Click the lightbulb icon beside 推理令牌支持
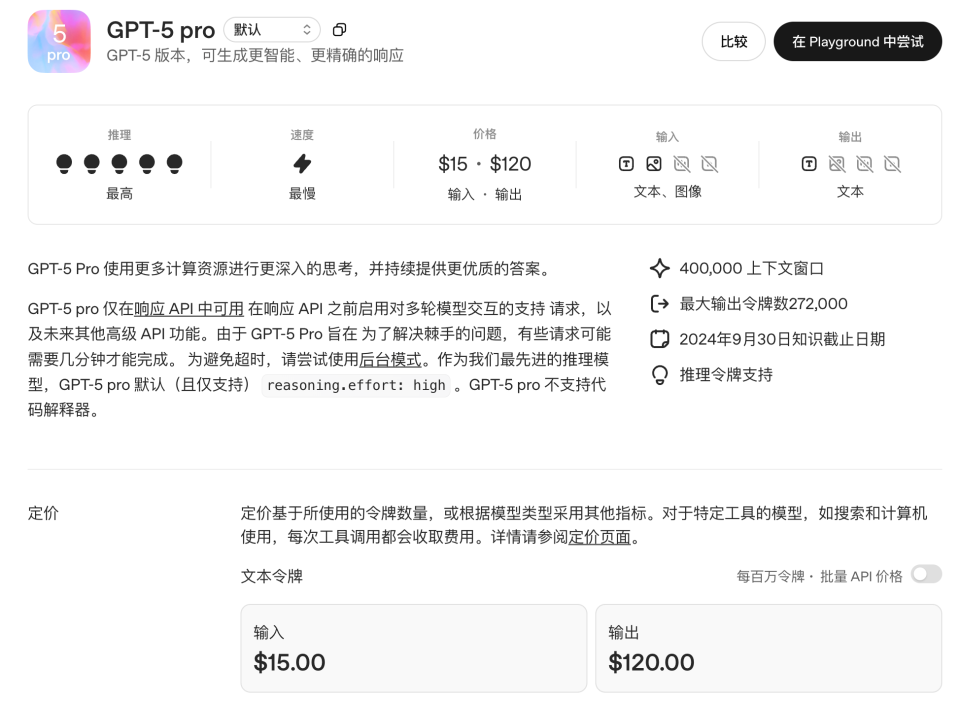 (x=659, y=375)
